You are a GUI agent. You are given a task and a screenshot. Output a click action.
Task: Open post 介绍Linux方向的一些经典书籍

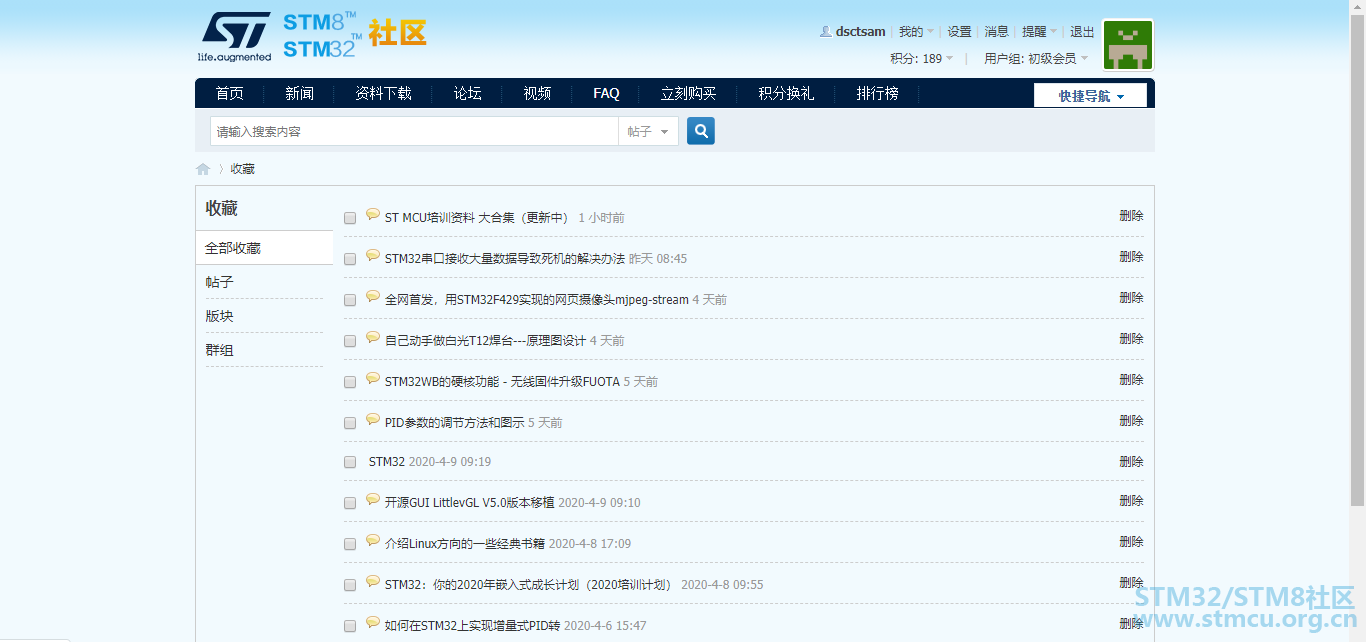(465, 544)
